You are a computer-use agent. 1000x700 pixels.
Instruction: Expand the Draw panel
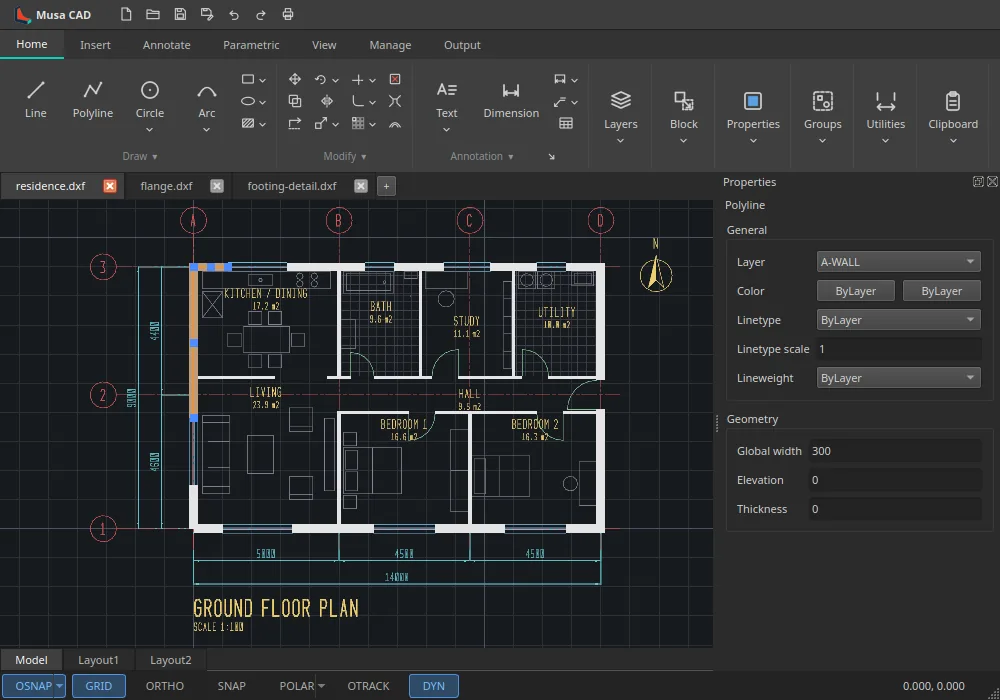pos(140,156)
